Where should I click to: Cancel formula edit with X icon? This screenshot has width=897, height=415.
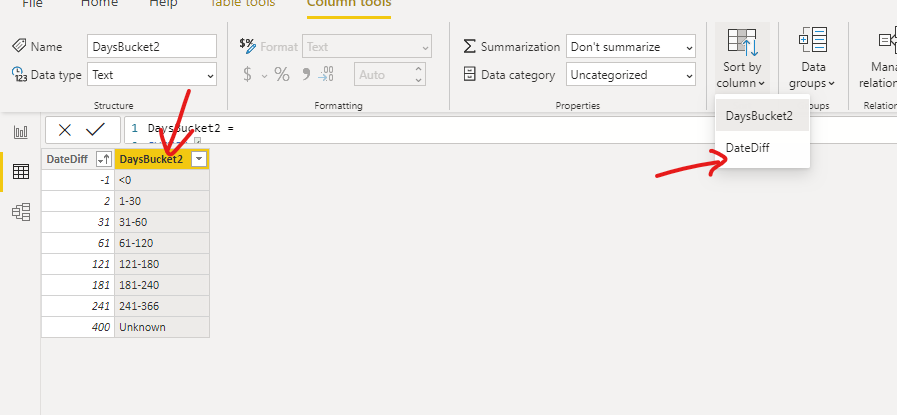pos(65,130)
